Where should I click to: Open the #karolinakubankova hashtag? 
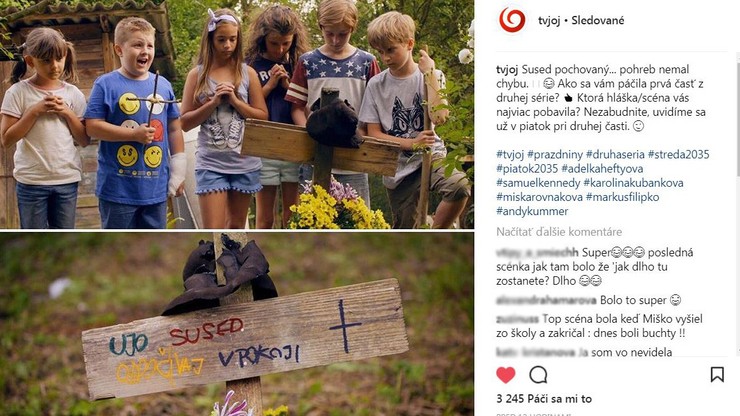click(x=633, y=183)
